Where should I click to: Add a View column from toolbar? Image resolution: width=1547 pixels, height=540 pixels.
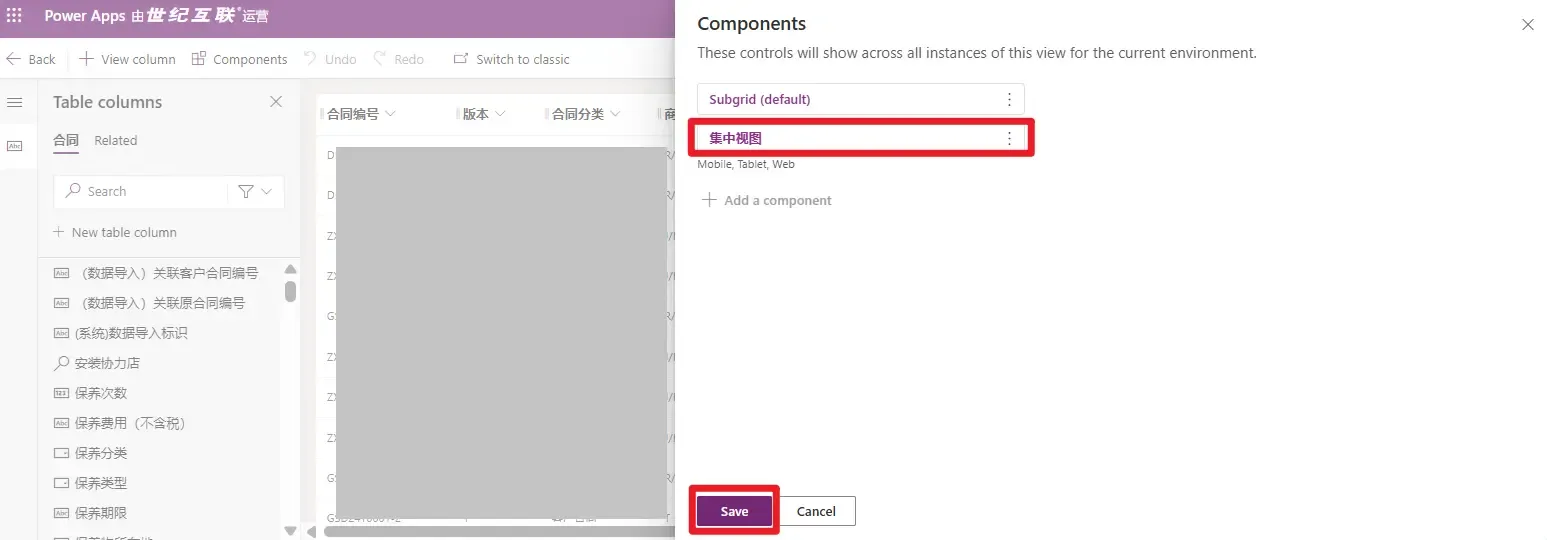(x=127, y=59)
